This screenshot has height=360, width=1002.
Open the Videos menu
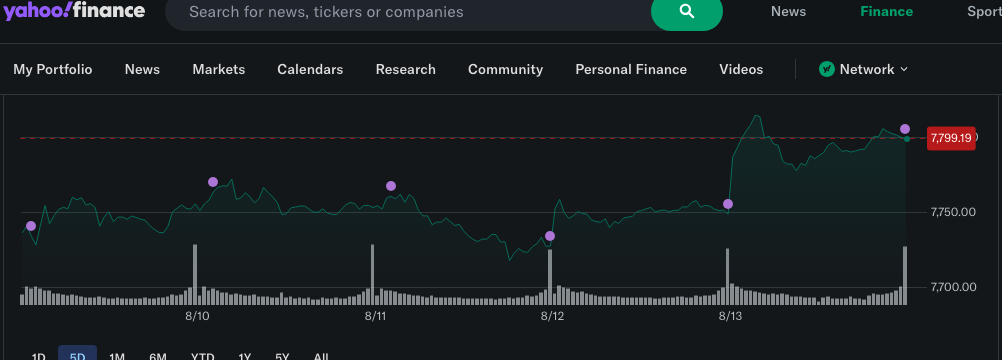pyautogui.click(x=741, y=69)
